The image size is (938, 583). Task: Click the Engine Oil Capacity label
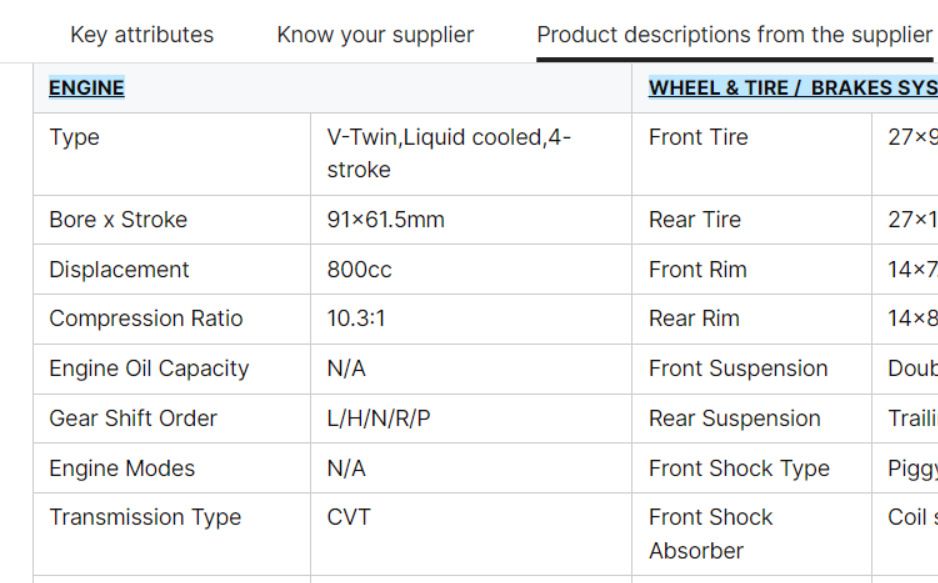pos(149,368)
